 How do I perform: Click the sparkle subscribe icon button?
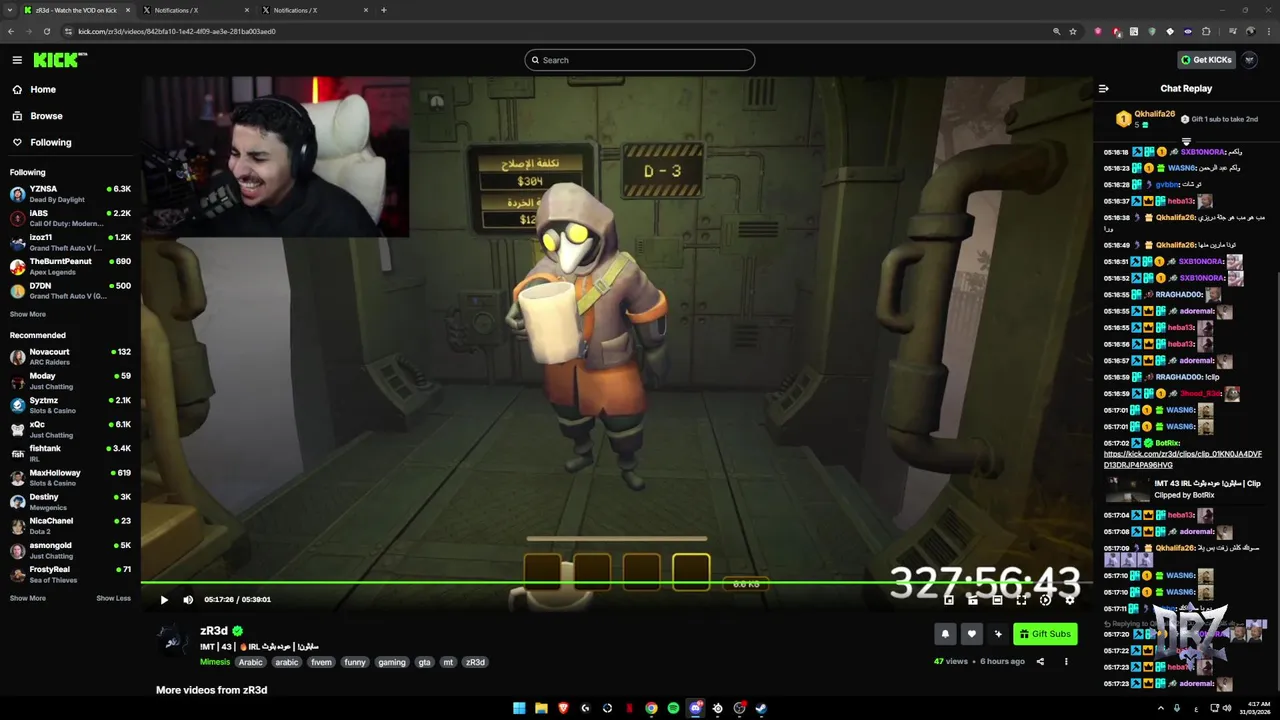click(x=997, y=634)
